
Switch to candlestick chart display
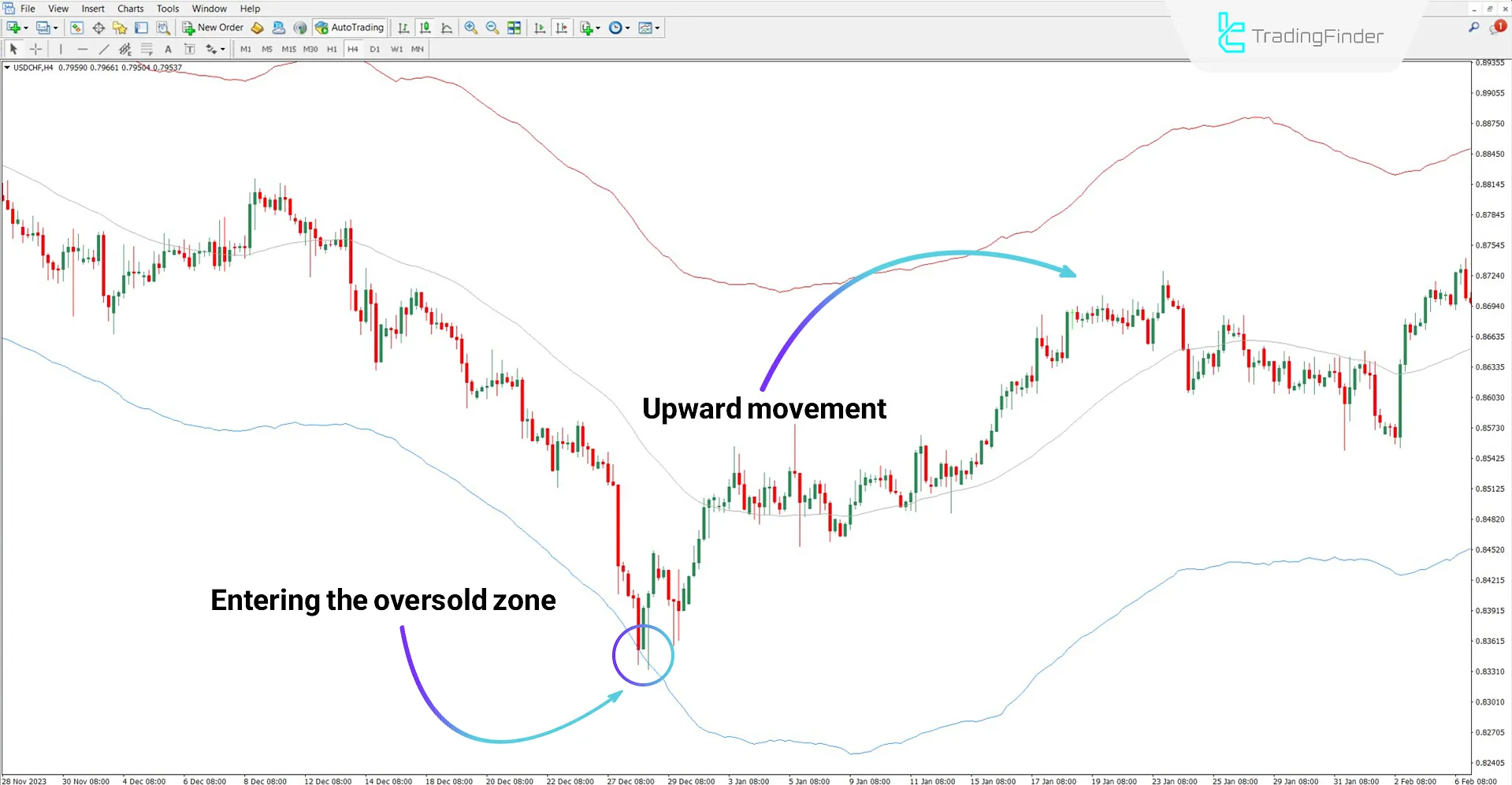425,28
